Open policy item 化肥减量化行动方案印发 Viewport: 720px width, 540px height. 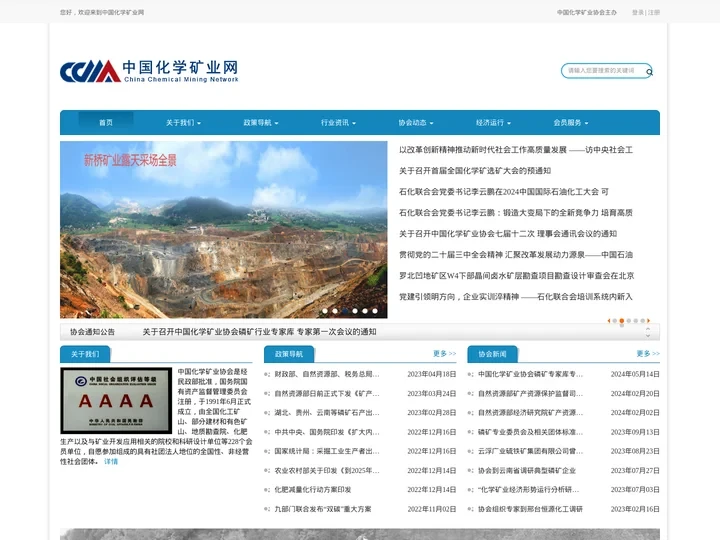click(x=313, y=489)
